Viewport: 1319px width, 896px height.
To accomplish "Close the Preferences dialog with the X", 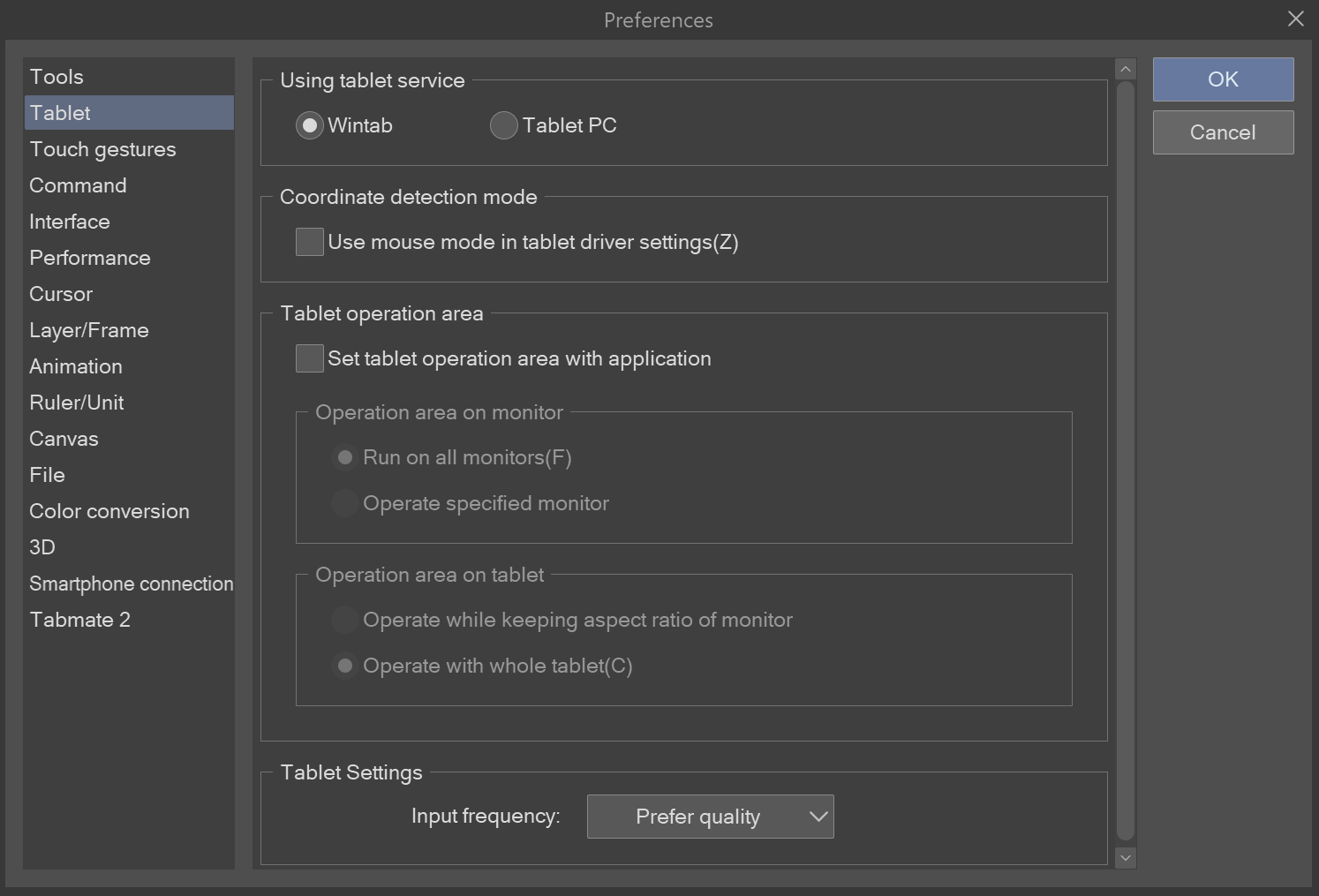I will [1296, 19].
